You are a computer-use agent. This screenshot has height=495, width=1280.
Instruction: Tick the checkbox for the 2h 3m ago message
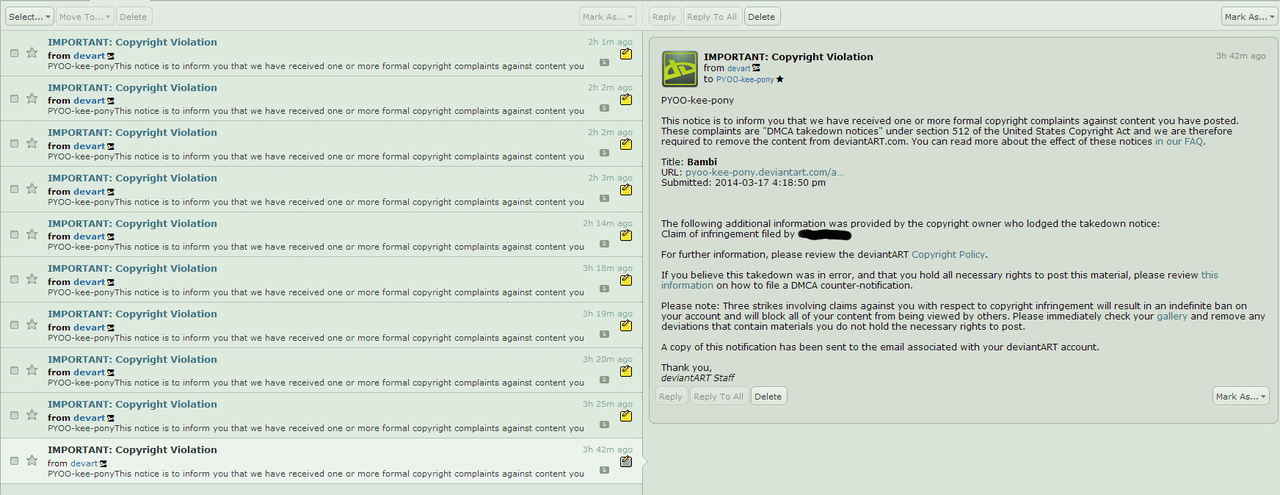[x=14, y=189]
